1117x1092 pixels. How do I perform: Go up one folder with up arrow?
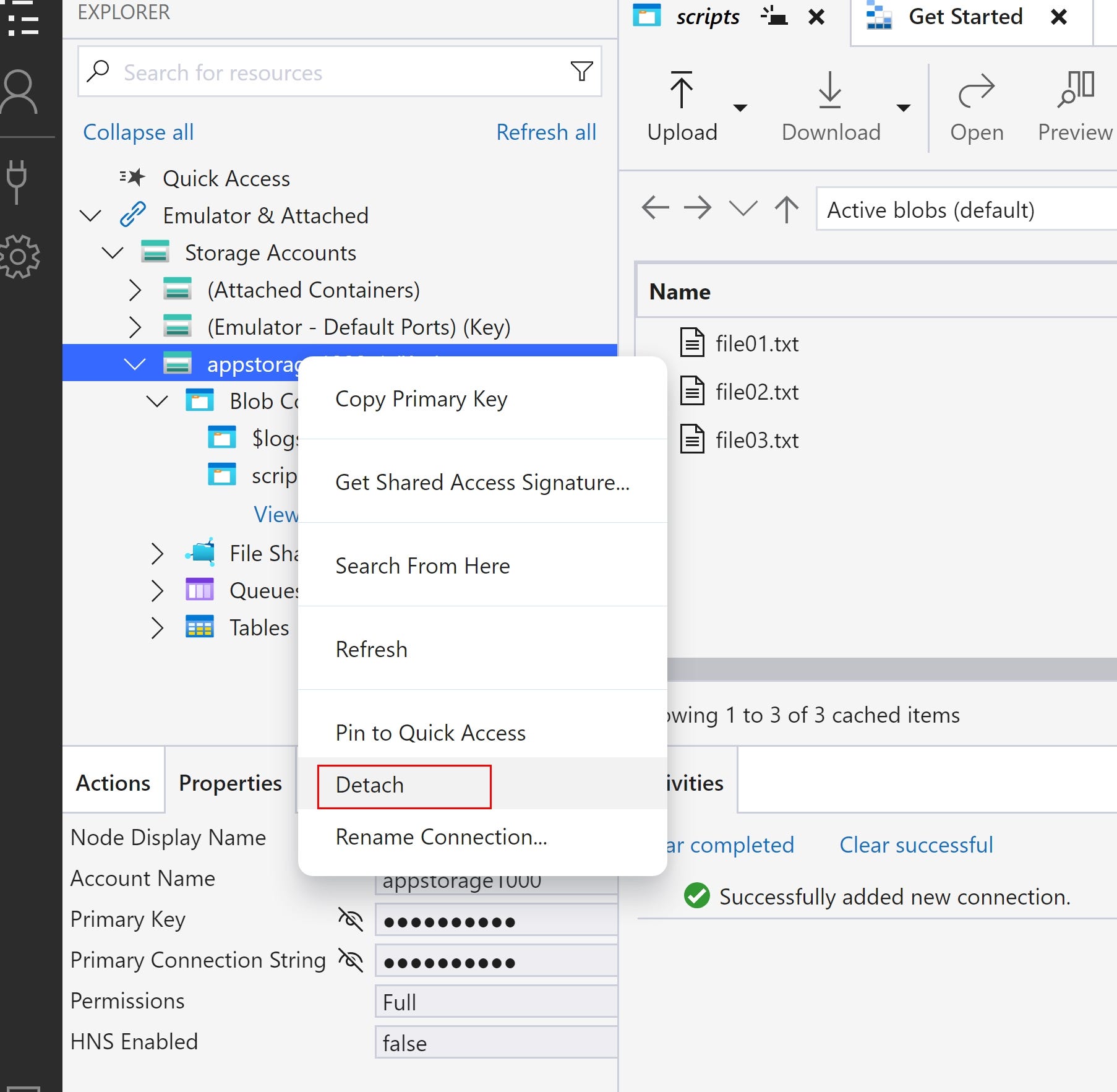point(787,209)
